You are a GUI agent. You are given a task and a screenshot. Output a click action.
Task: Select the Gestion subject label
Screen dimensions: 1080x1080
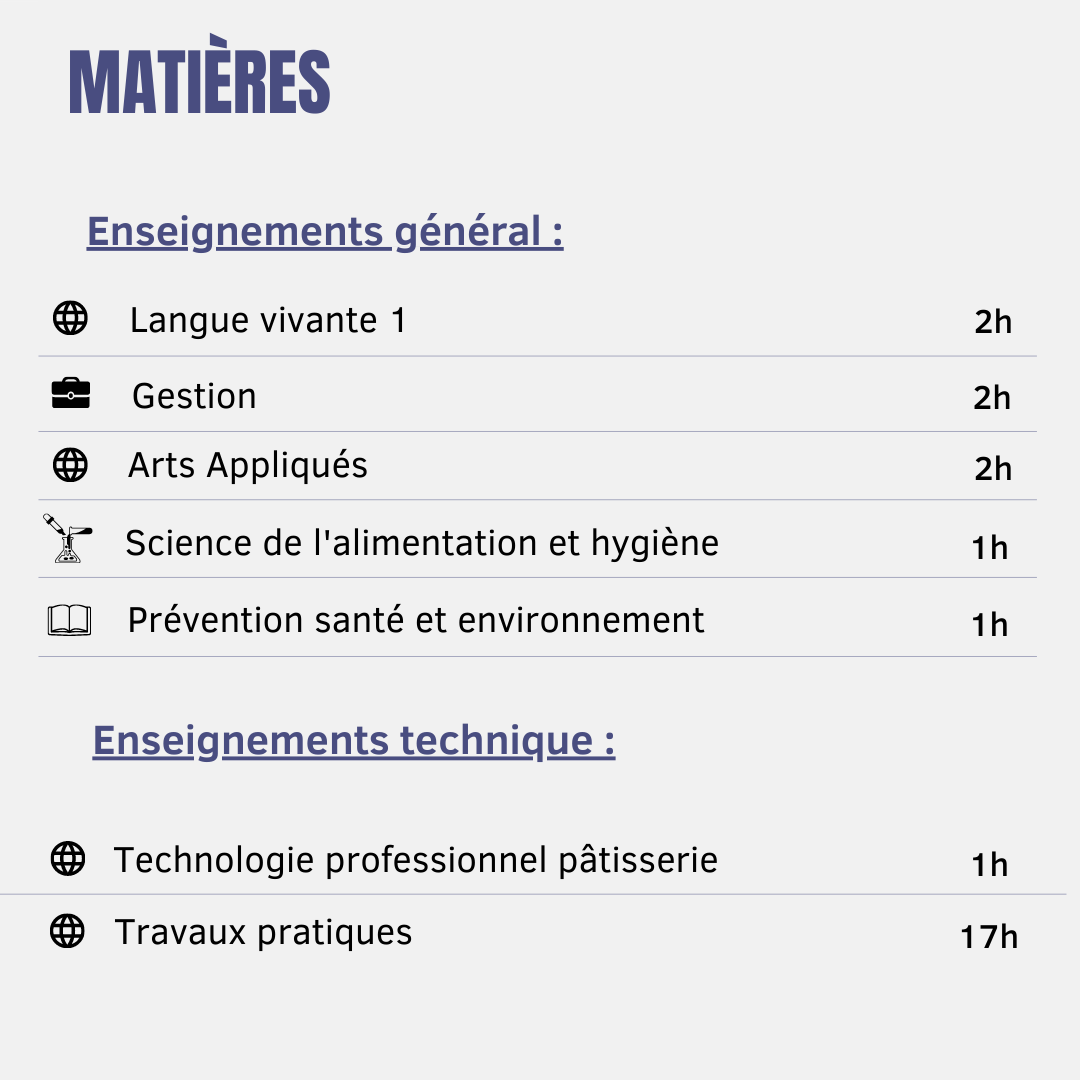pos(194,397)
